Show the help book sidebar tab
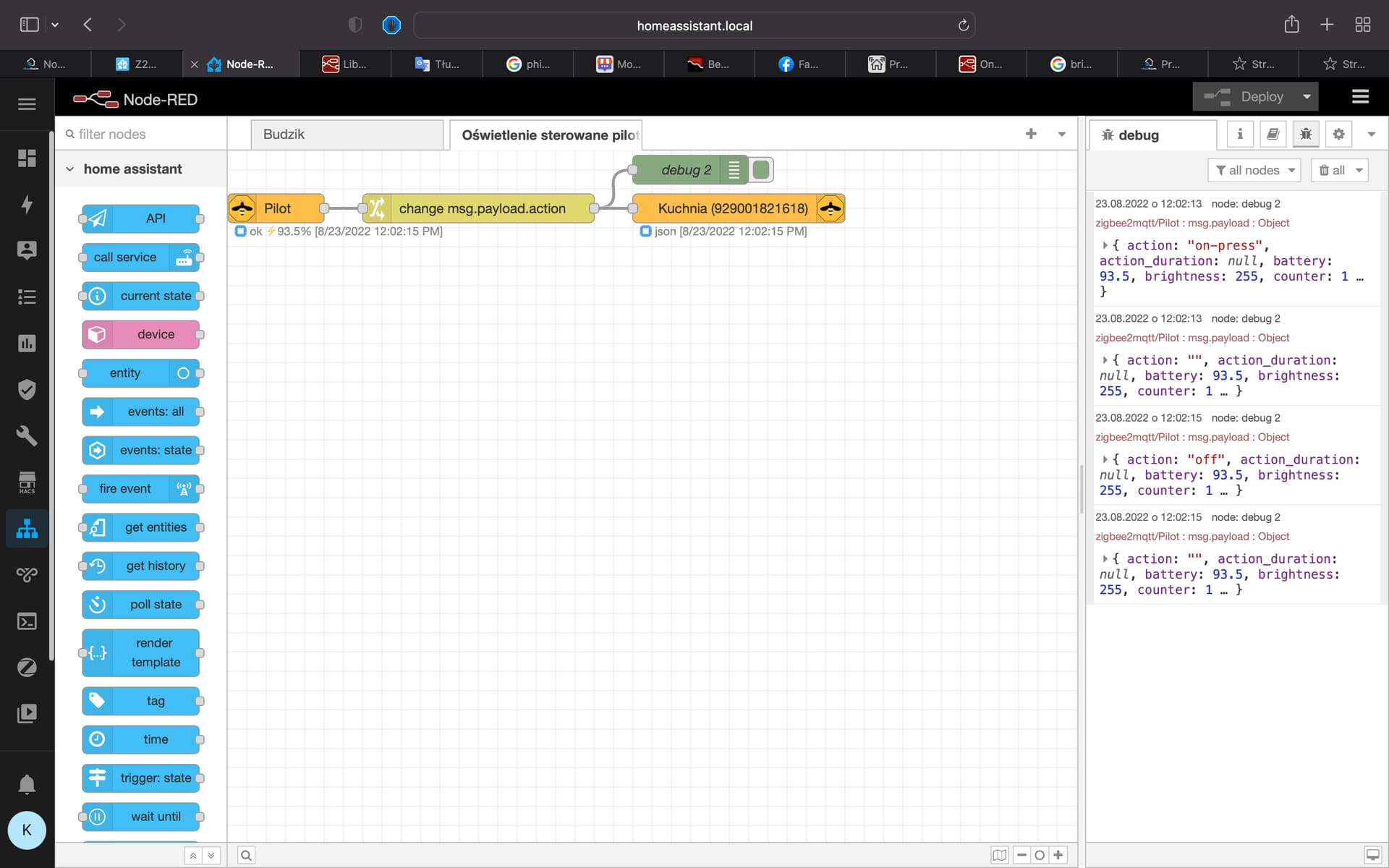Image resolution: width=1389 pixels, height=868 pixels. pos(1273,134)
